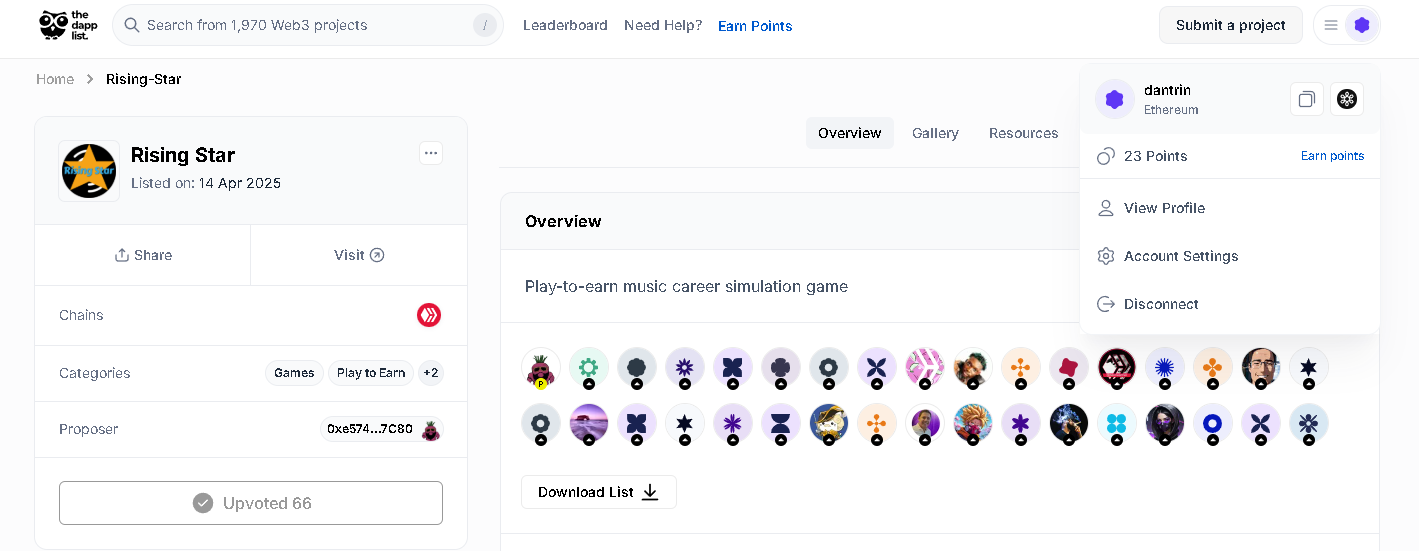Click the Visit button
1419x551 pixels.
click(x=359, y=255)
